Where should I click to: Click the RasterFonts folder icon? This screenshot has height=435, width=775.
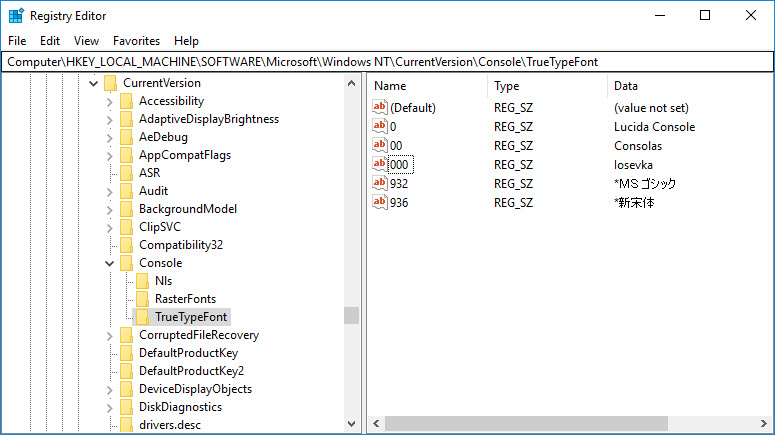click(142, 299)
